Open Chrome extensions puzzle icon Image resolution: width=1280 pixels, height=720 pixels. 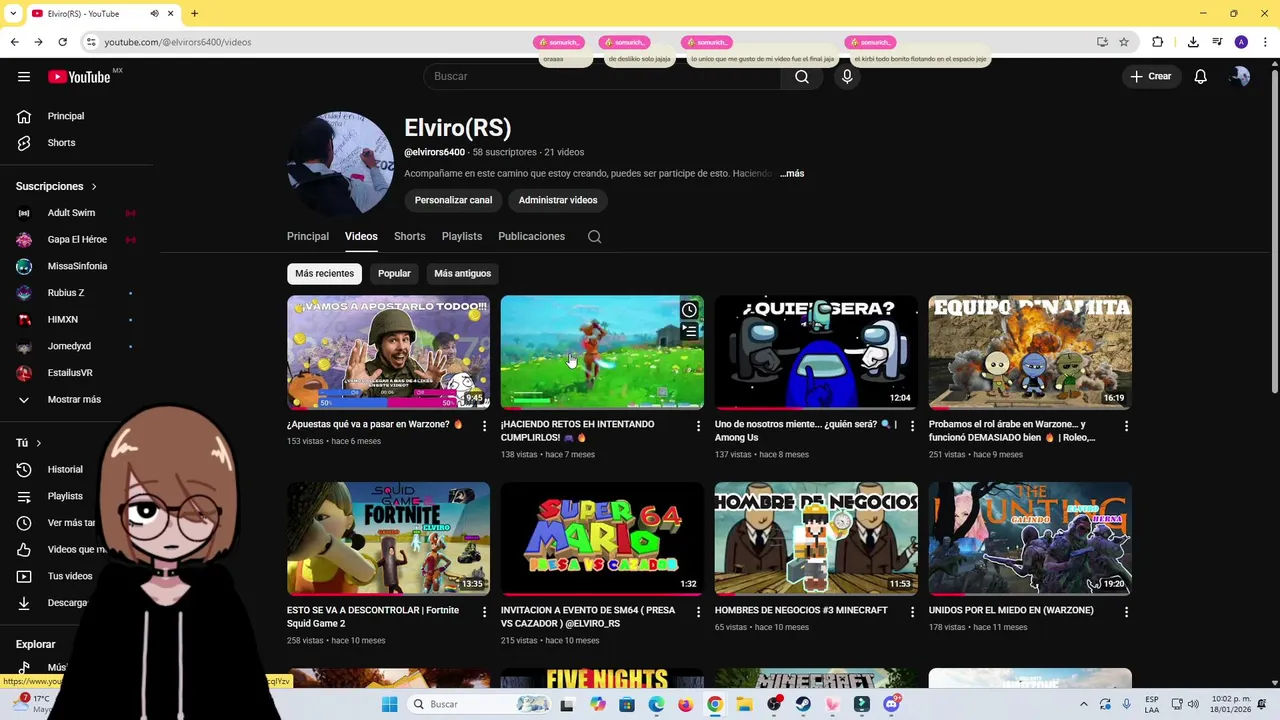coord(1158,42)
